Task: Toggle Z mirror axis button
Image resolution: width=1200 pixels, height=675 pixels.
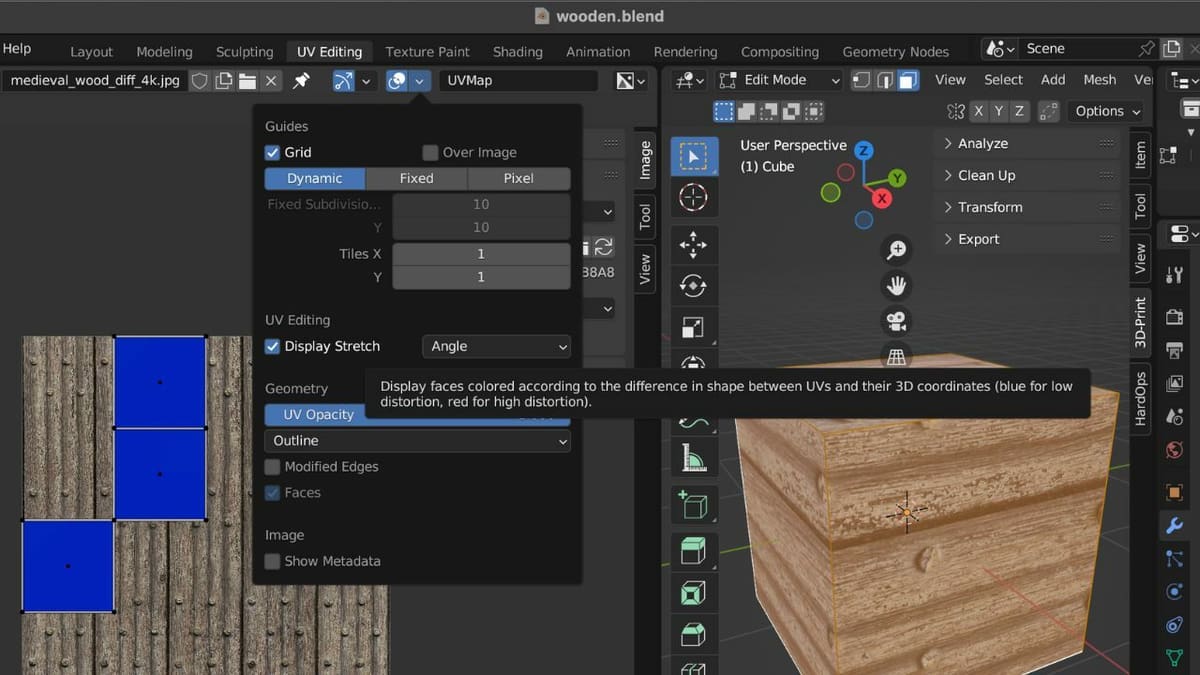Action: pyautogui.click(x=1019, y=111)
